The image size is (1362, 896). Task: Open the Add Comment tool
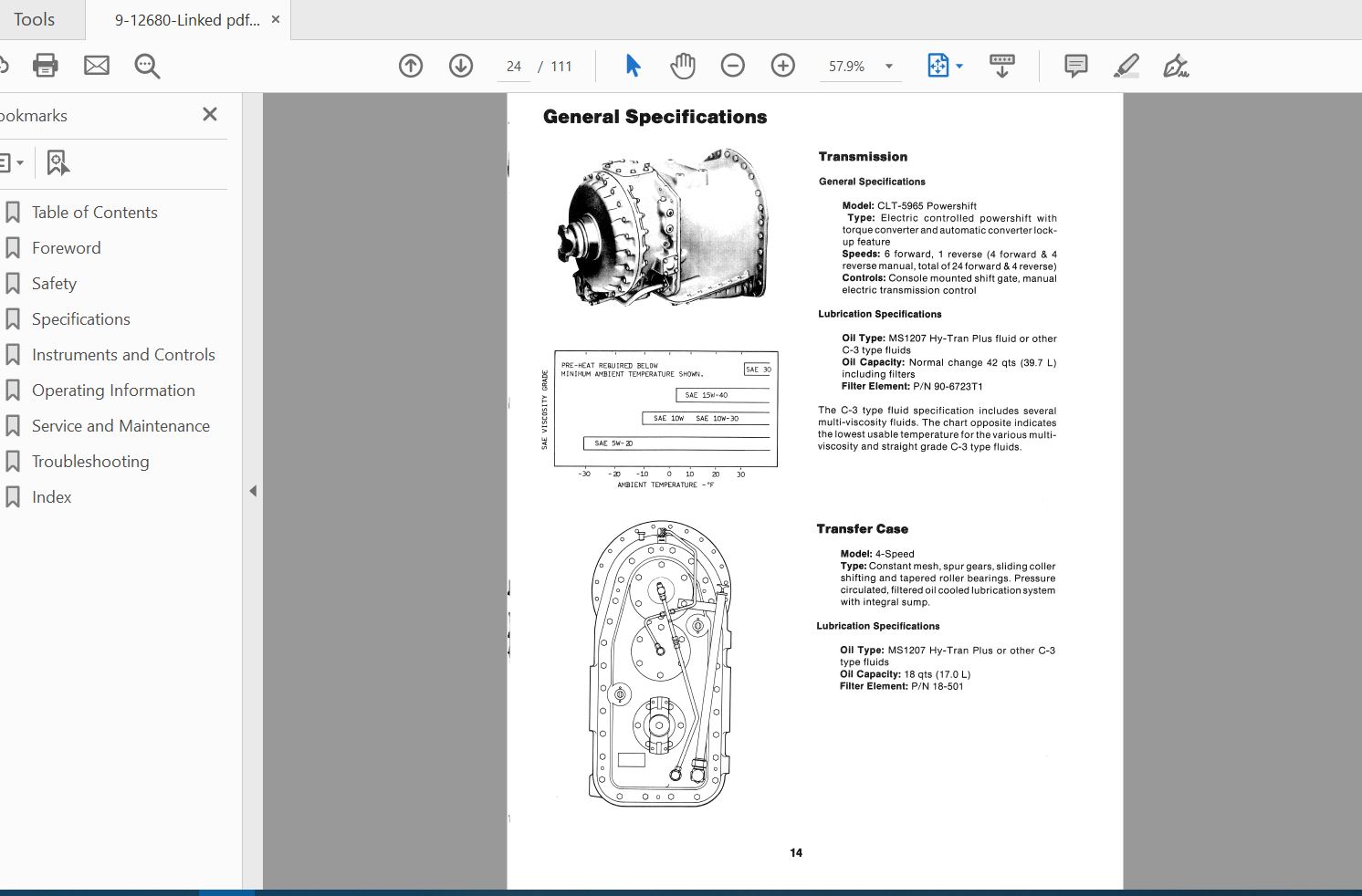coord(1074,65)
